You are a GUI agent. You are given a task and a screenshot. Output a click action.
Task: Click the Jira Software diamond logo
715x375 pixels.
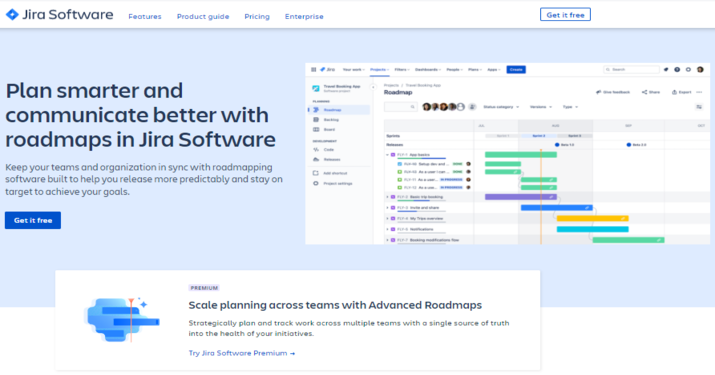[x=12, y=15]
